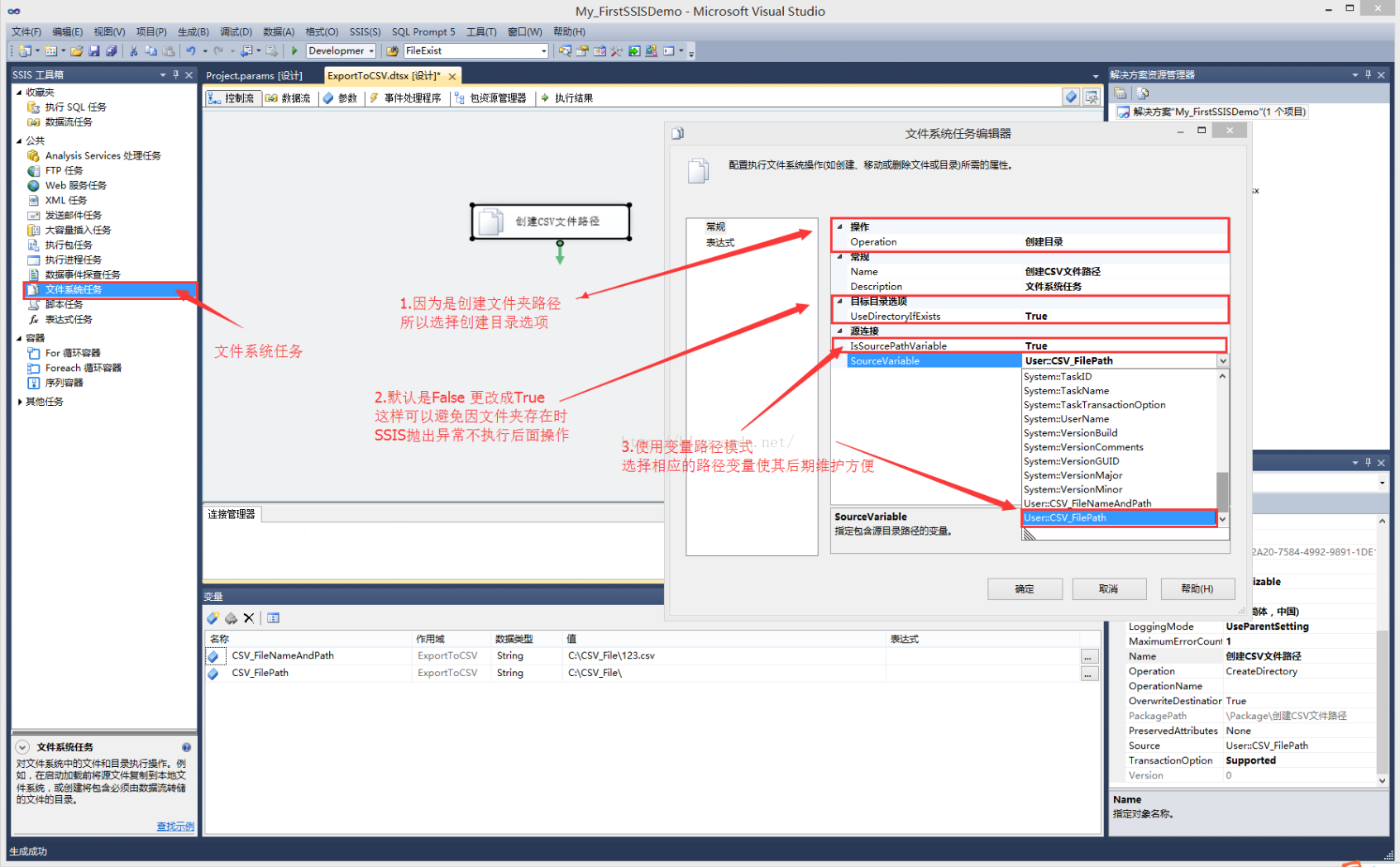Open the grid options icon in Variables panel
This screenshot has width=1400, height=867.
(x=274, y=618)
